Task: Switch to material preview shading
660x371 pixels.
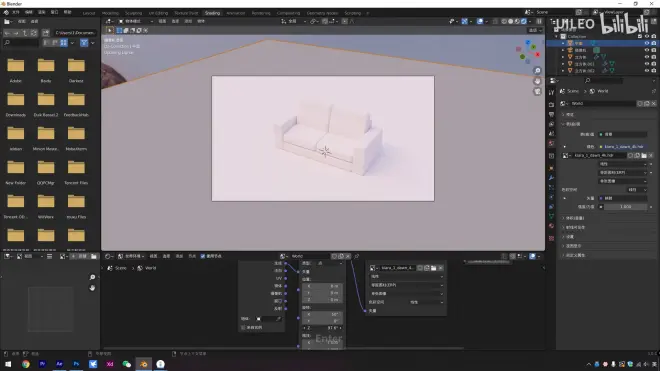Action: click(x=517, y=21)
